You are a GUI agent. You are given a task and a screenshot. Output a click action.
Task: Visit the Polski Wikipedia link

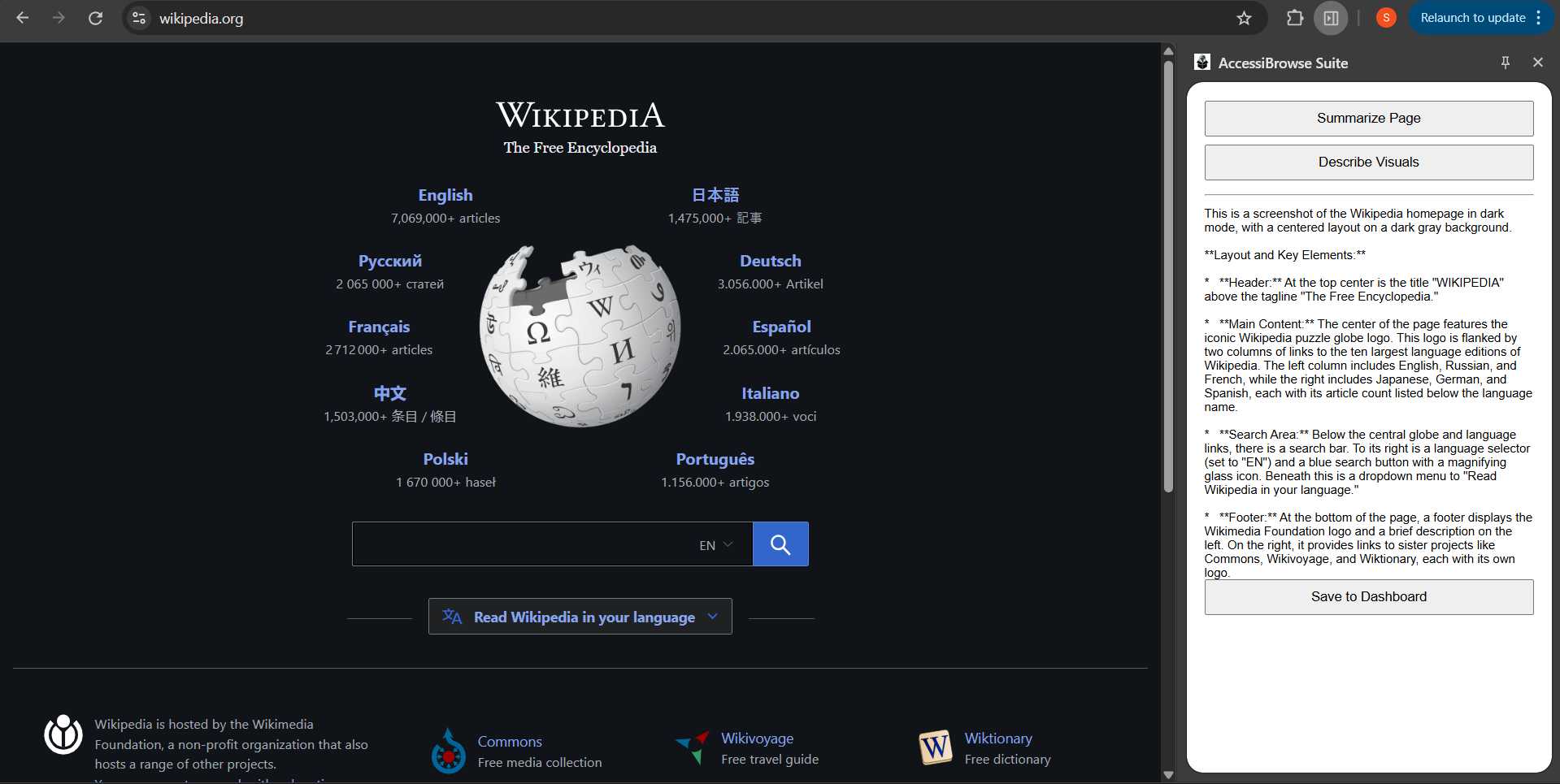pos(445,459)
